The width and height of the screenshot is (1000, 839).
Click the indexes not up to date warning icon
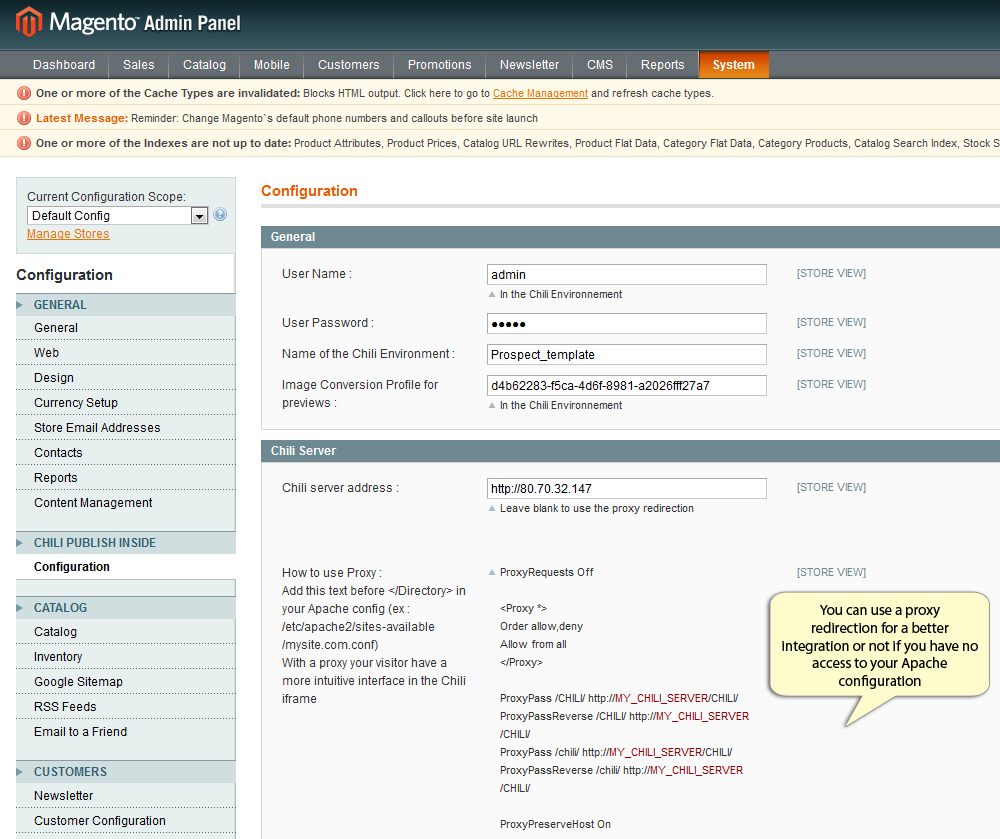pos(24,143)
